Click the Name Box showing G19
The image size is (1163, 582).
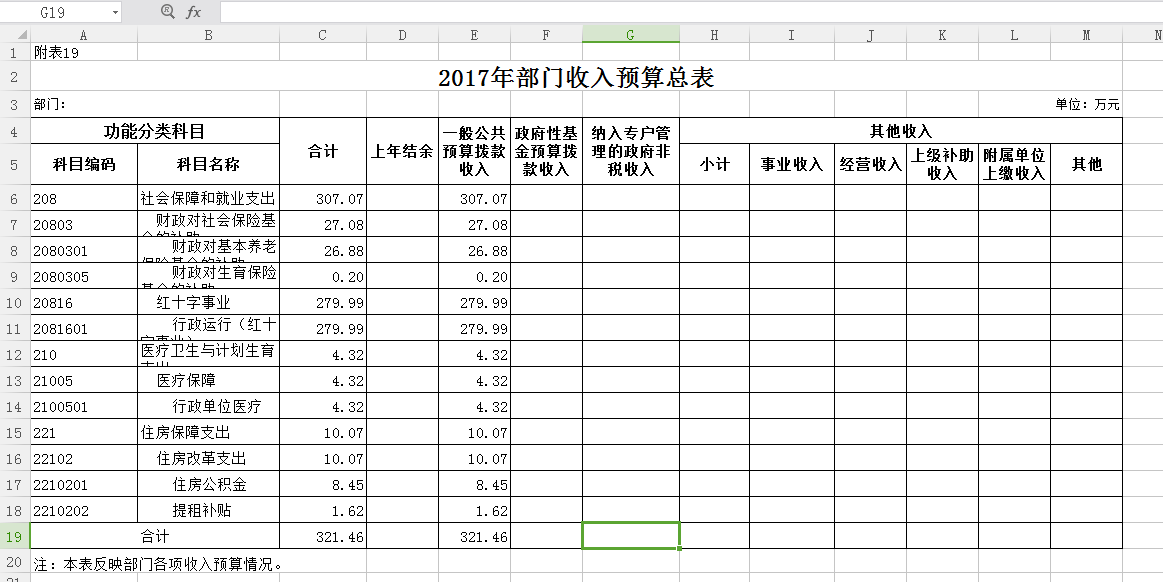(x=61, y=12)
